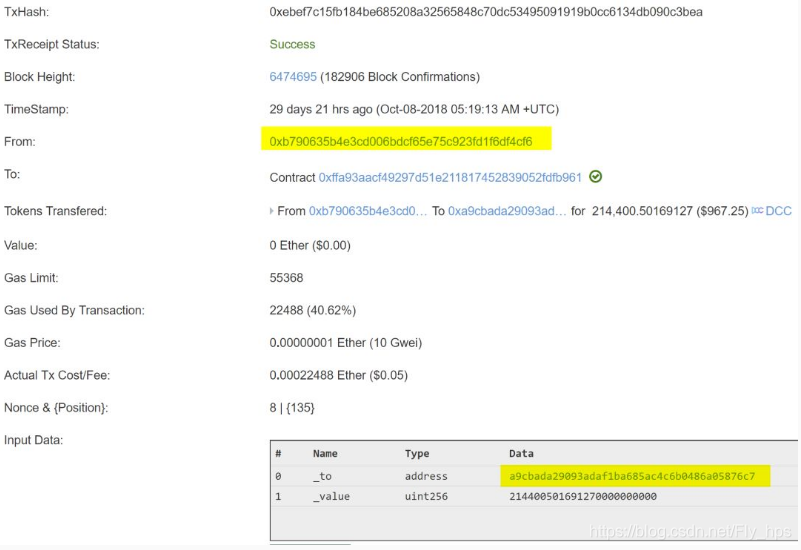Click gas used 22488 (40.62%)
The height and width of the screenshot is (550, 801).
(x=313, y=310)
